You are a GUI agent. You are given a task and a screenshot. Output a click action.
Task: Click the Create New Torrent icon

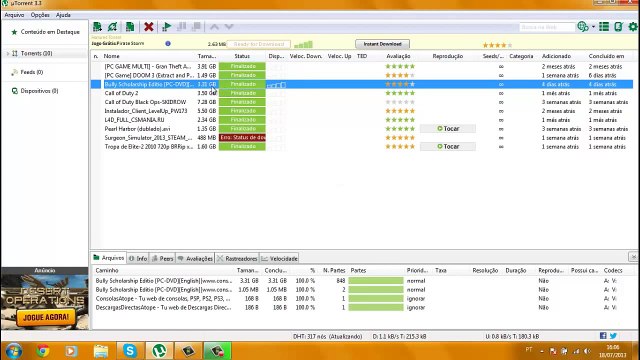click(130, 27)
